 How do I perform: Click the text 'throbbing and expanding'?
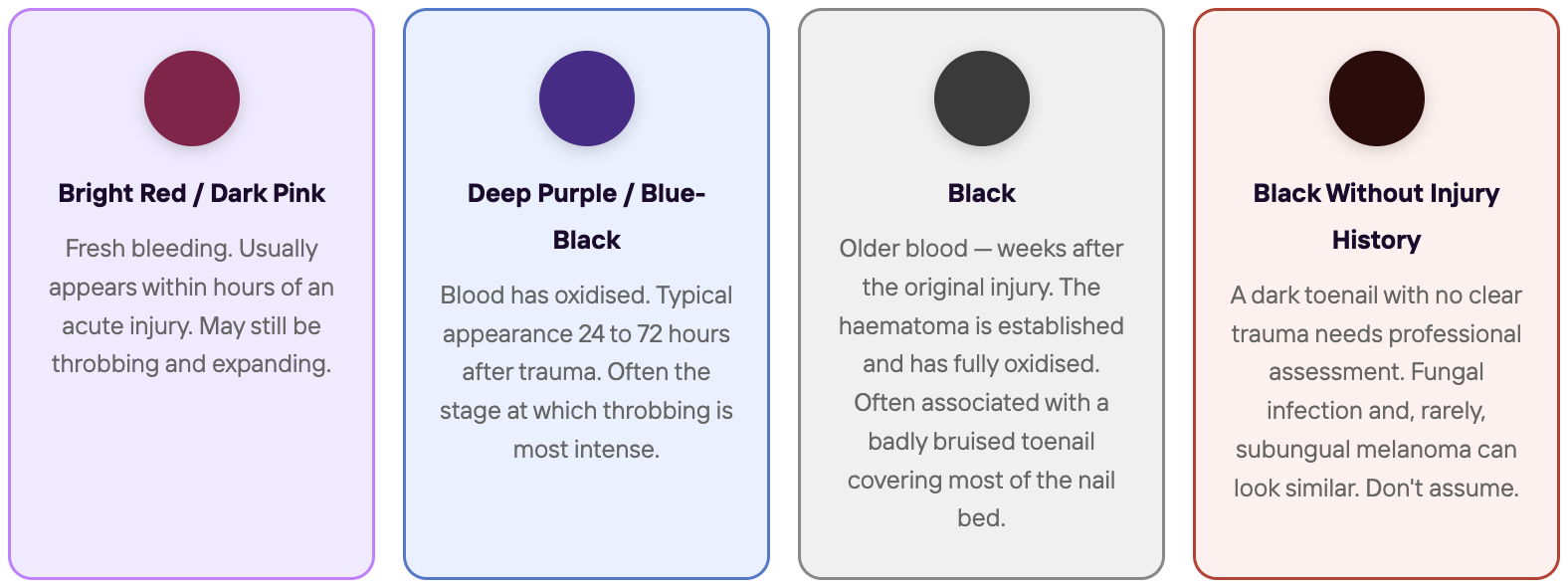click(x=190, y=364)
